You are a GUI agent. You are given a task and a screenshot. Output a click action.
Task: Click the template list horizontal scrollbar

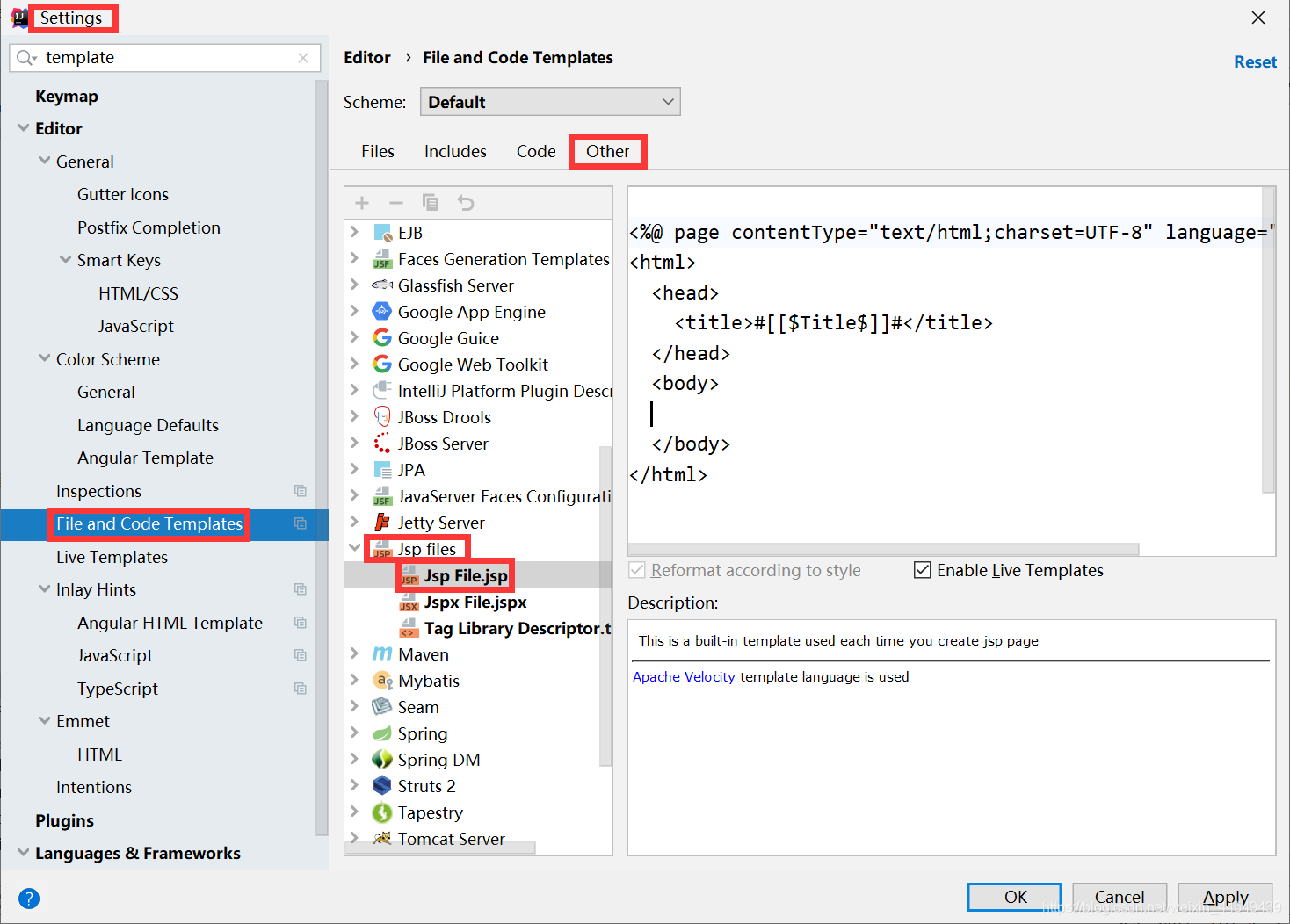tap(440, 848)
